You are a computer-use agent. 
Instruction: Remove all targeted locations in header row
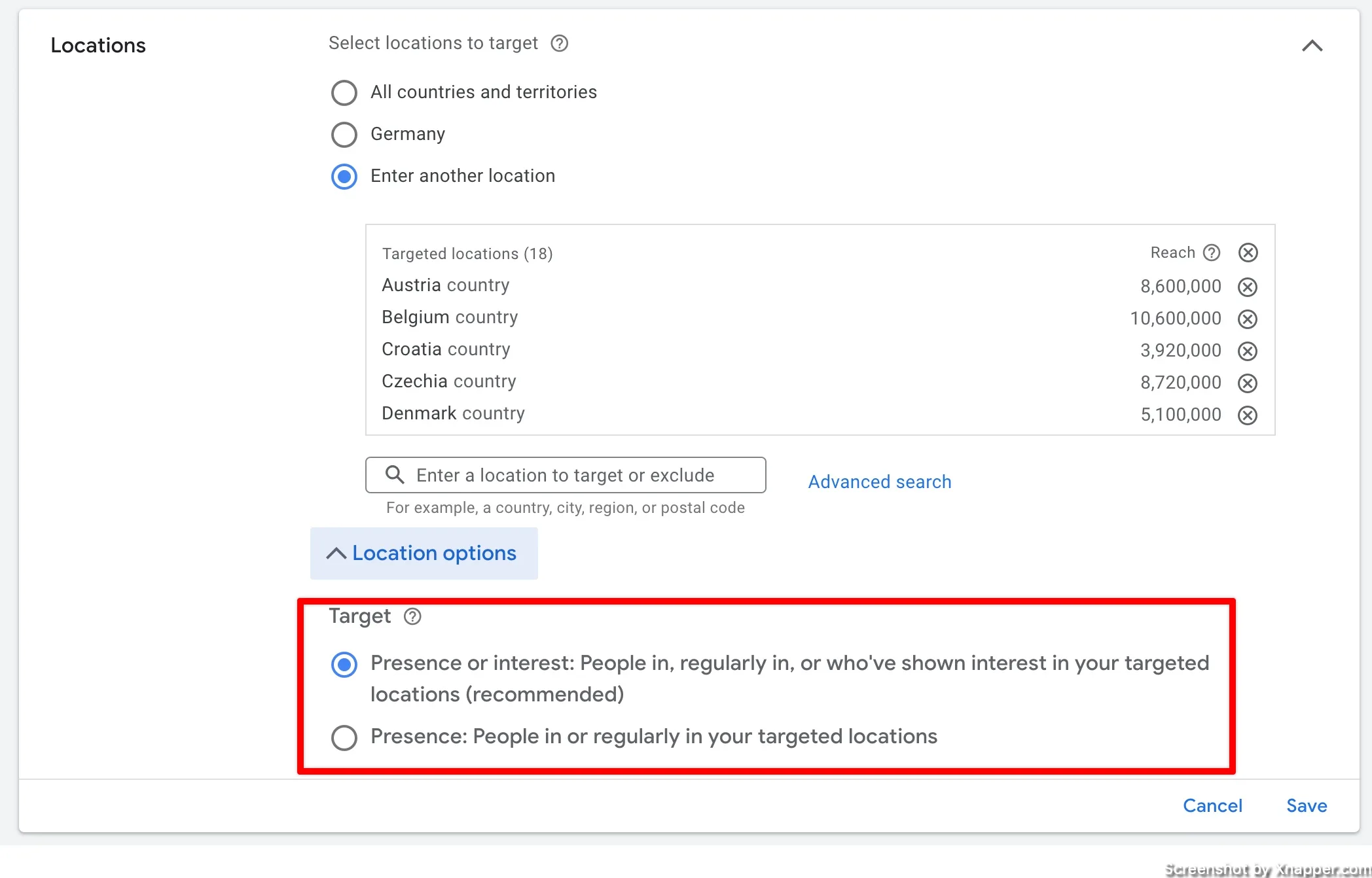pos(1248,253)
